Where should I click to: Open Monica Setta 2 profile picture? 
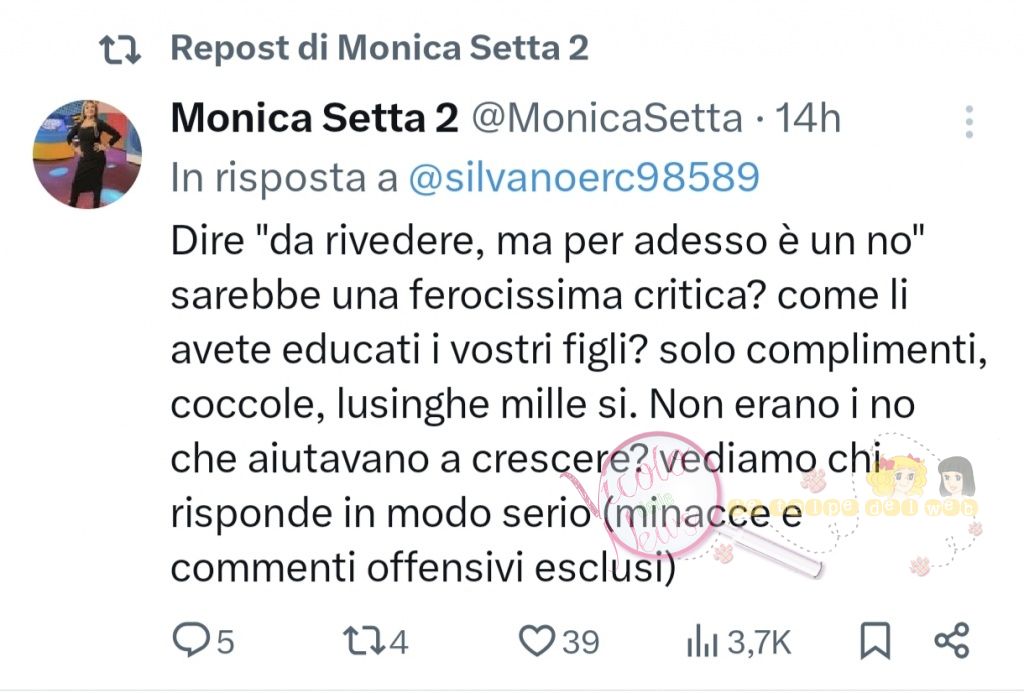click(x=88, y=153)
